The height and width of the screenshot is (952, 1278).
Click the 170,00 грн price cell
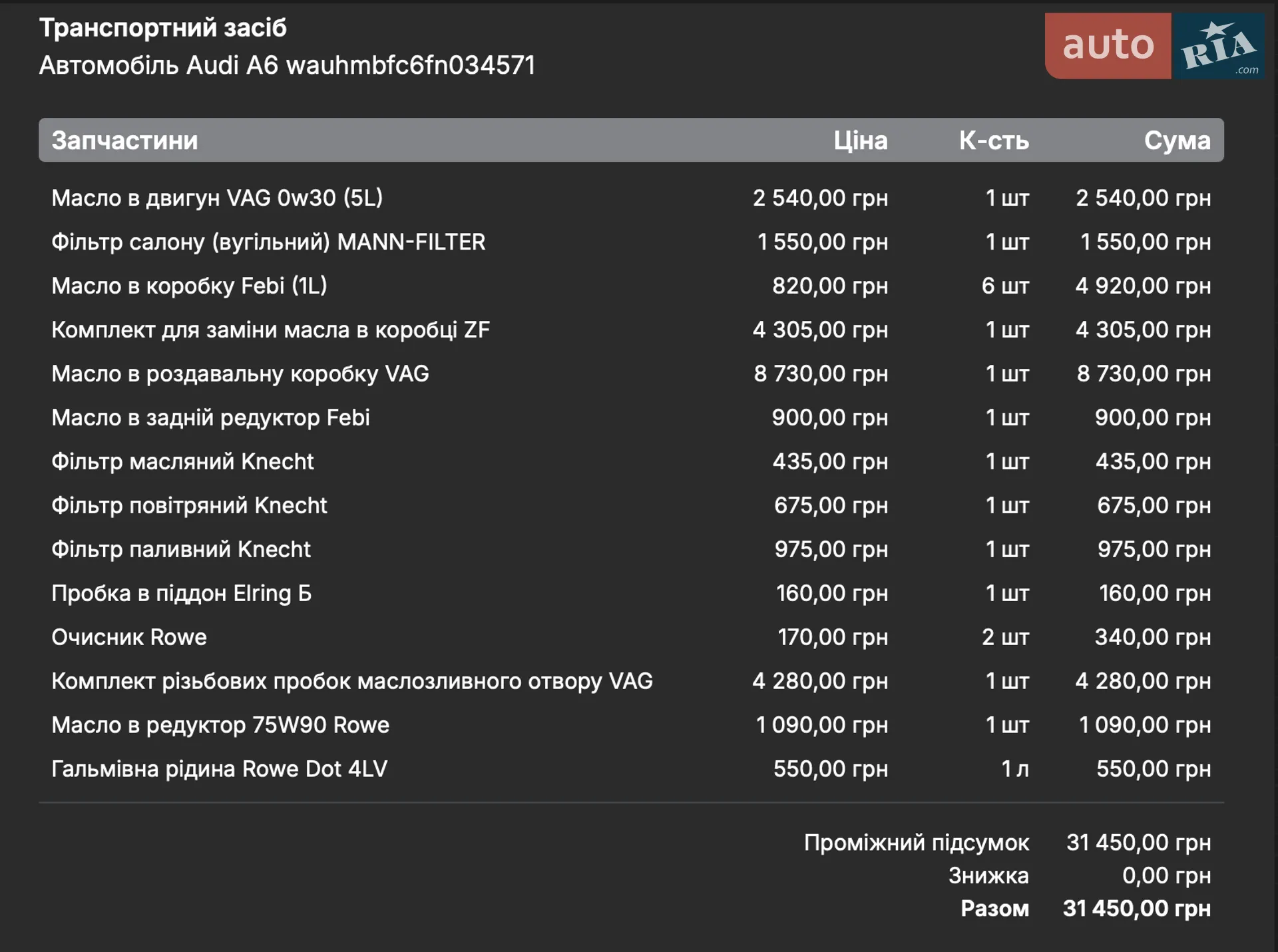click(833, 637)
